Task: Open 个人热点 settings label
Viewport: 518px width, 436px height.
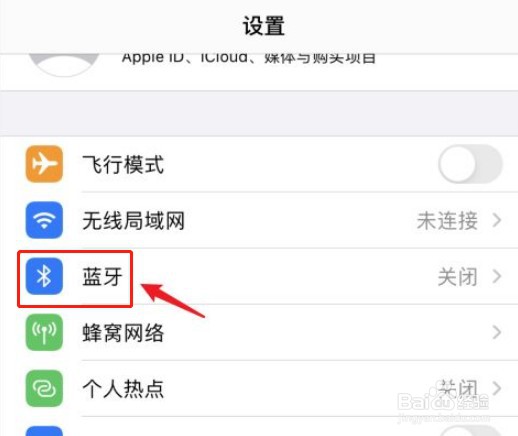Action: click(123, 389)
